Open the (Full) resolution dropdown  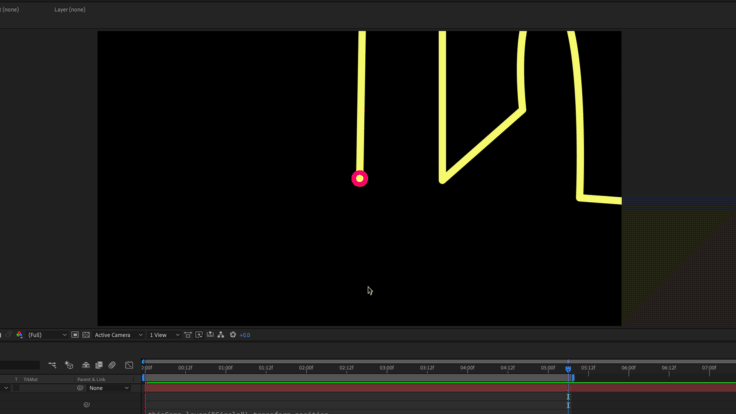click(x=47, y=335)
